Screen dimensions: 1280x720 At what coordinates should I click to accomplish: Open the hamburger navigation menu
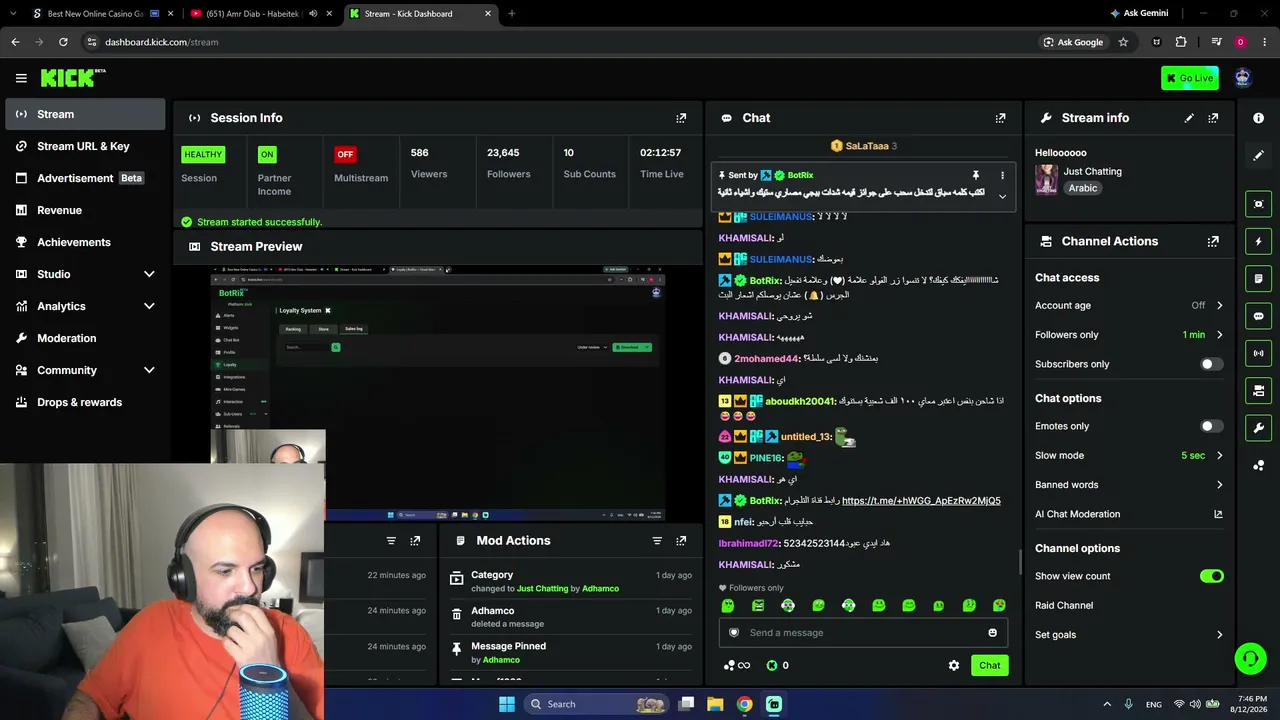click(x=21, y=78)
